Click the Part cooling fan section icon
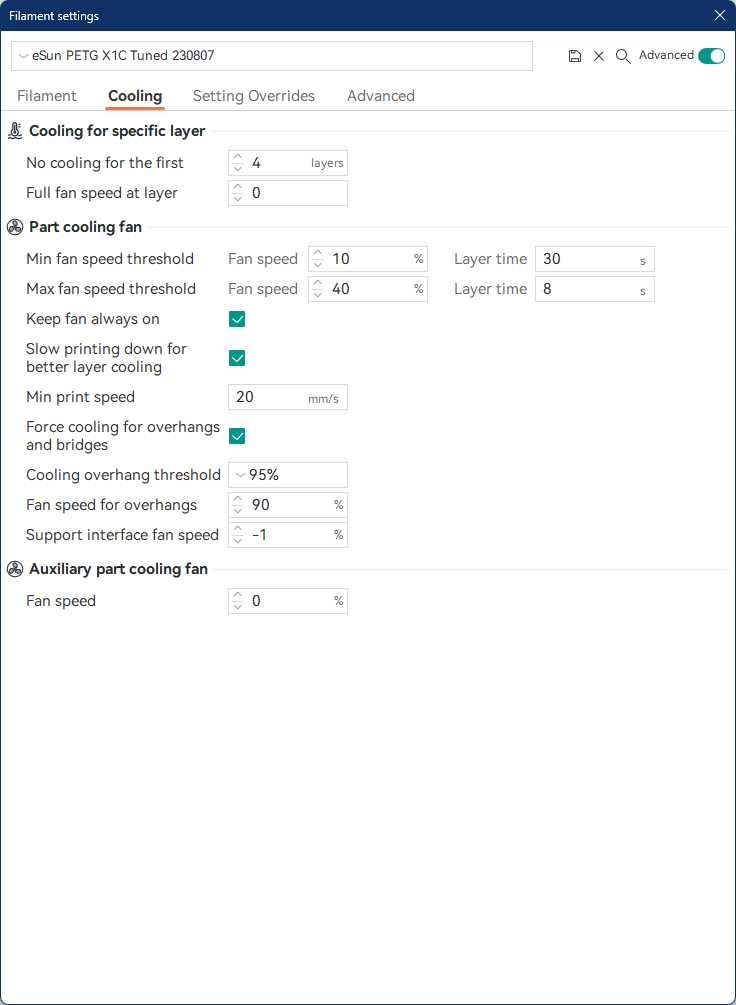Image resolution: width=736 pixels, height=1005 pixels. [x=15, y=226]
